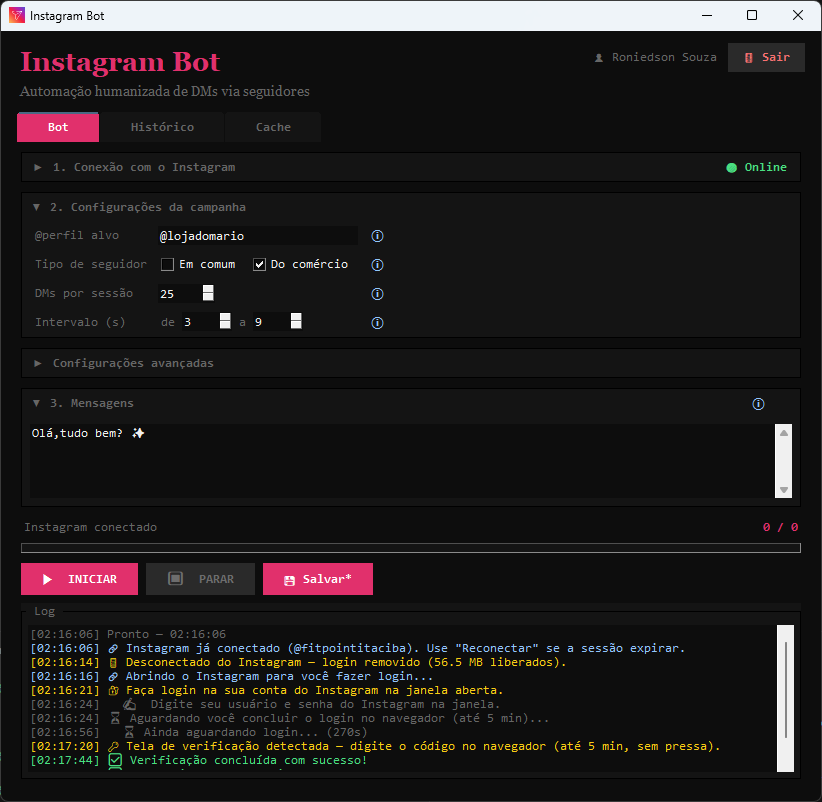Viewport: 822px width, 802px height.
Task: Click the log line 'Instagram já conectado'
Action: pos(358,648)
